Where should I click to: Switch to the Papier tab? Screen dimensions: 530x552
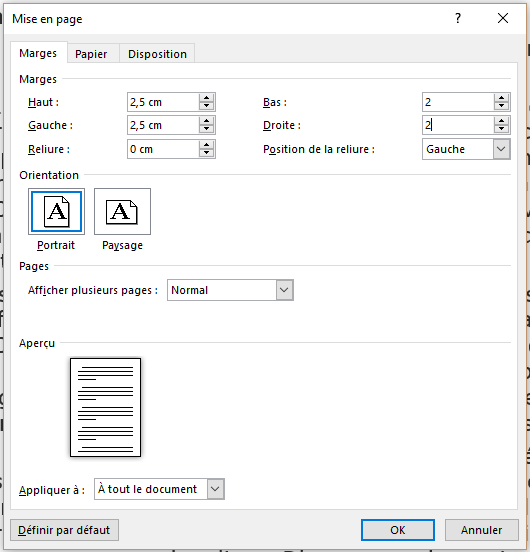click(91, 54)
